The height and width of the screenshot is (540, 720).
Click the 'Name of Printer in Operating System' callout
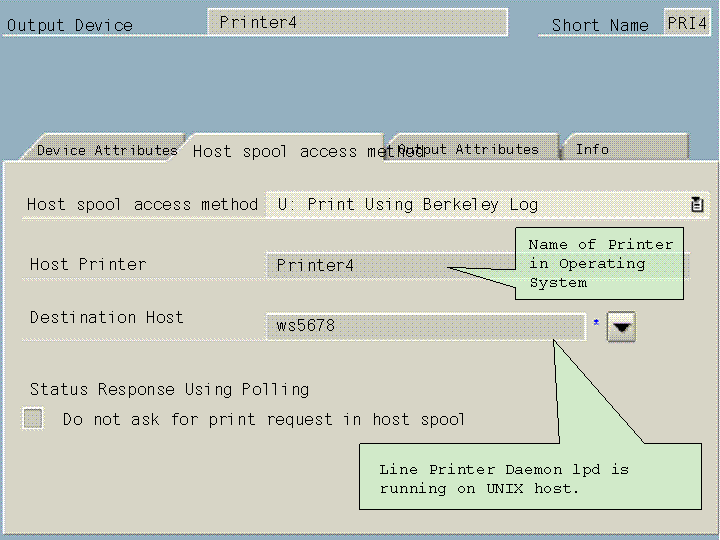point(601,263)
